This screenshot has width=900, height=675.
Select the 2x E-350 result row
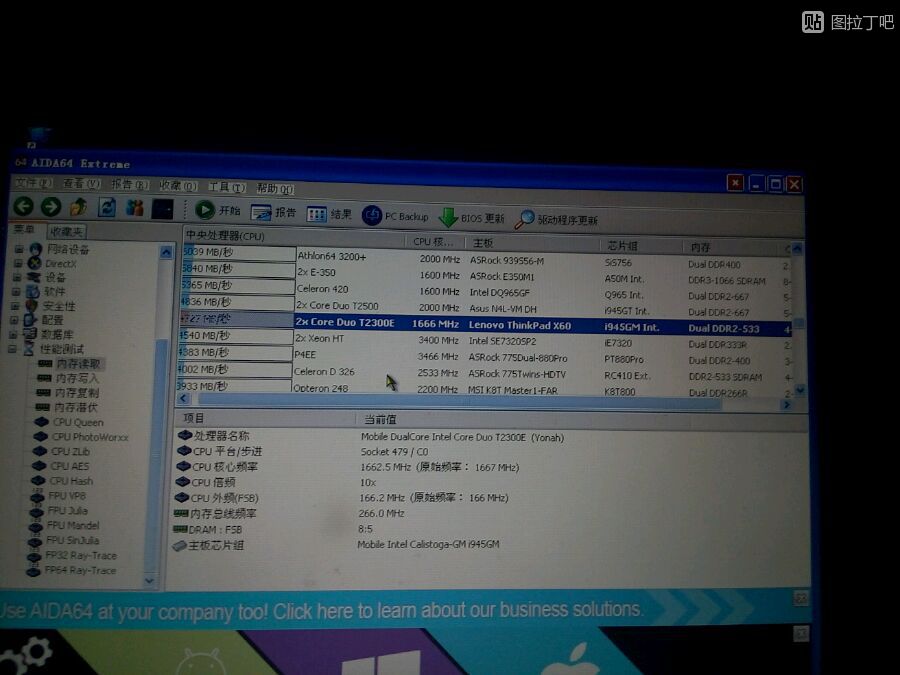coord(486,274)
